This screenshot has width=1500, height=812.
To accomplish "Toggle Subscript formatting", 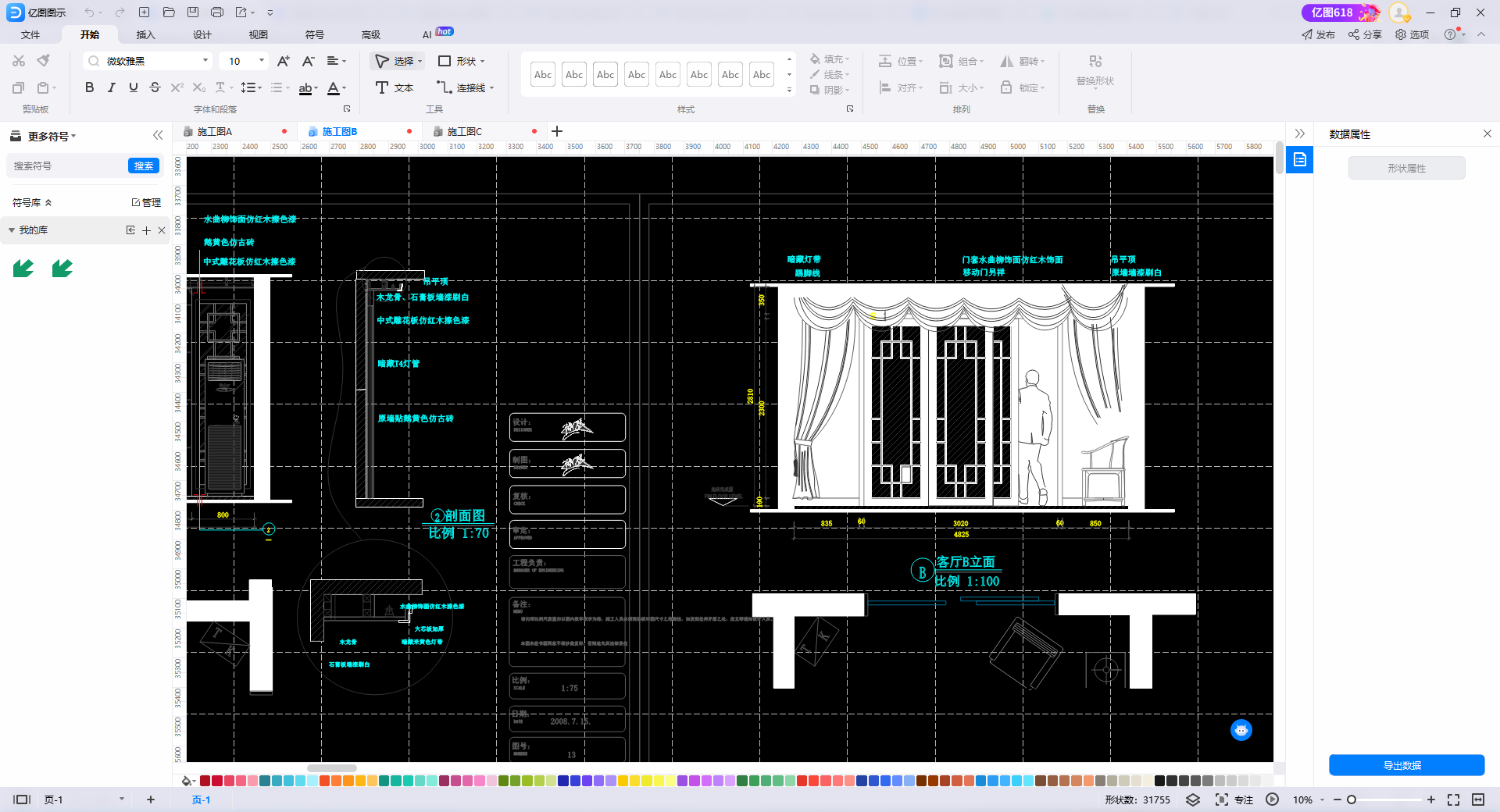I will click(199, 87).
